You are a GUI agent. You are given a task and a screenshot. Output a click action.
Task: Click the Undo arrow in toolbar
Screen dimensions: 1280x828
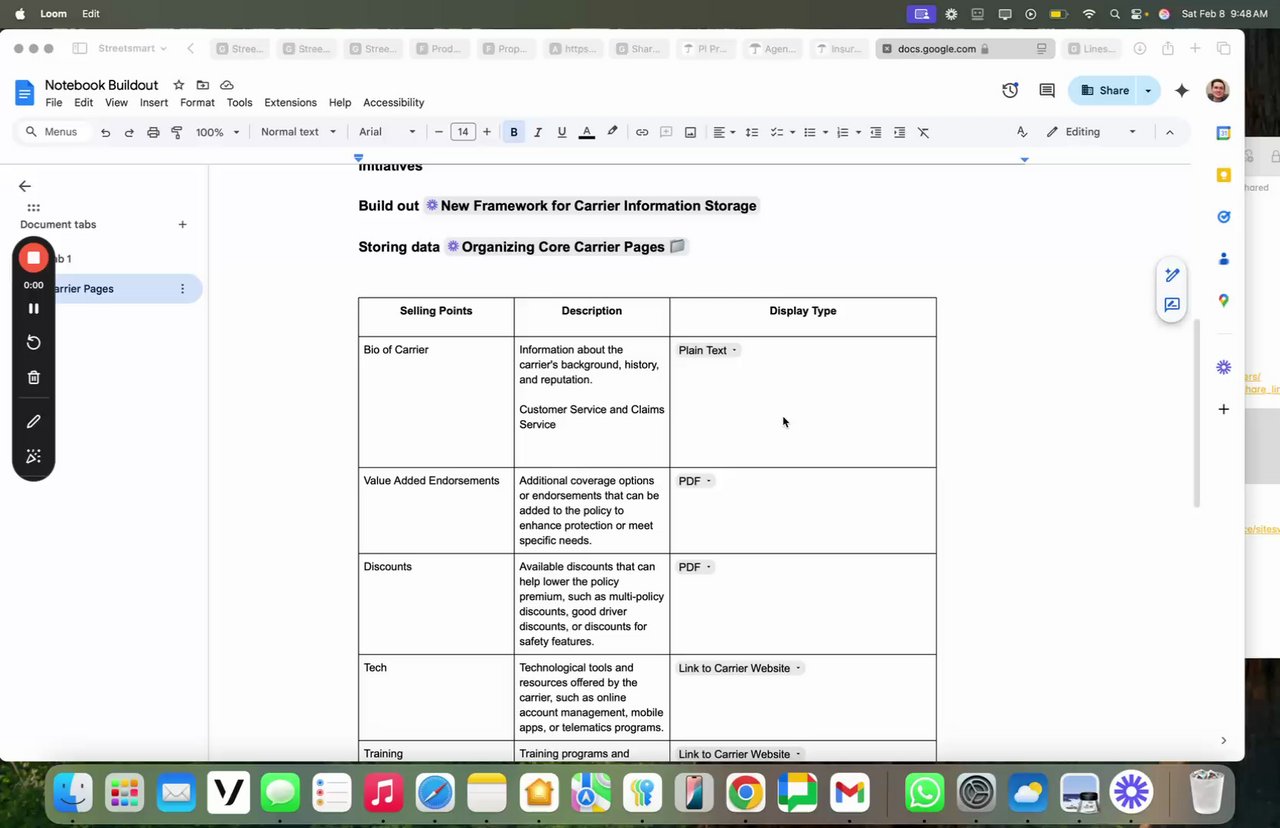tap(105, 132)
